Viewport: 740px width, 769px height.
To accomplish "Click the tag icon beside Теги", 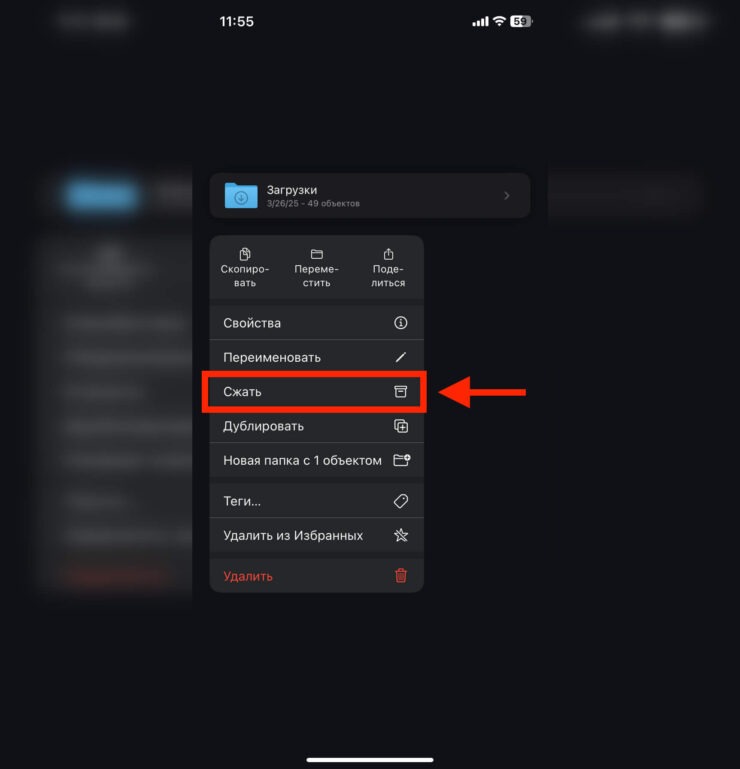I will [x=401, y=501].
